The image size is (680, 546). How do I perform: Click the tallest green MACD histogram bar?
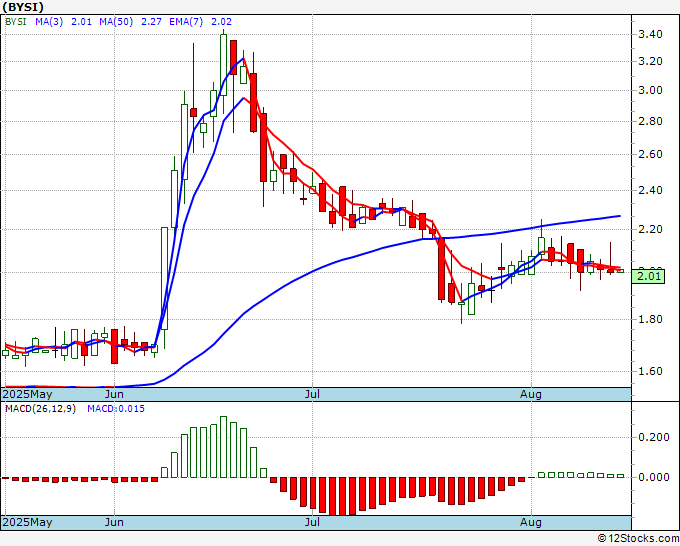(x=223, y=447)
